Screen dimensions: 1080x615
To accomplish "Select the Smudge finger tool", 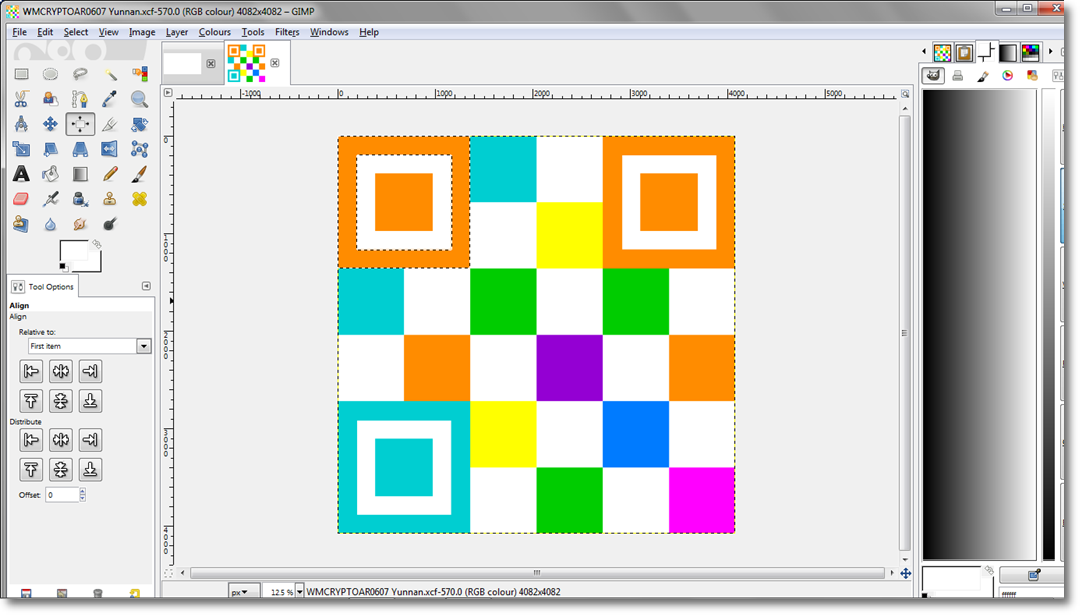I will (x=80, y=224).
